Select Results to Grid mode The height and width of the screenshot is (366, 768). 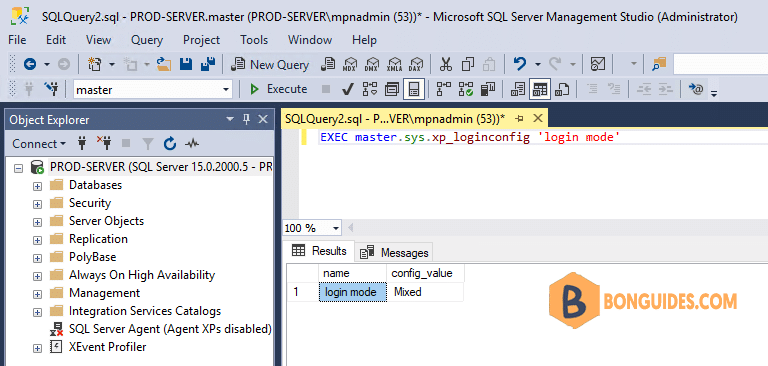click(540, 89)
